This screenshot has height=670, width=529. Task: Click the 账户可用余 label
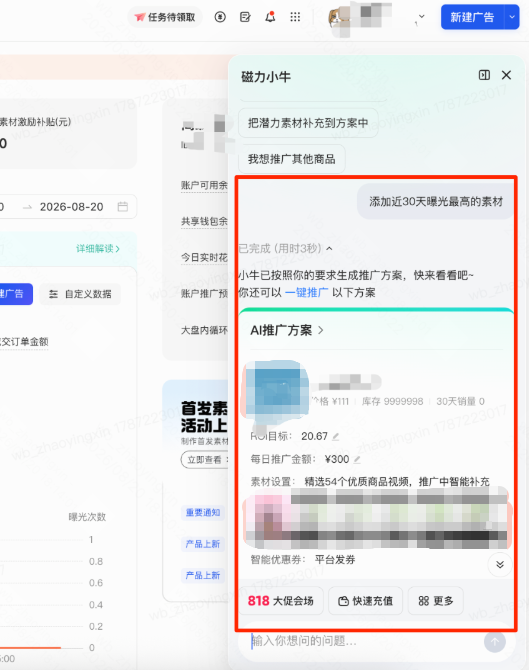204,185
